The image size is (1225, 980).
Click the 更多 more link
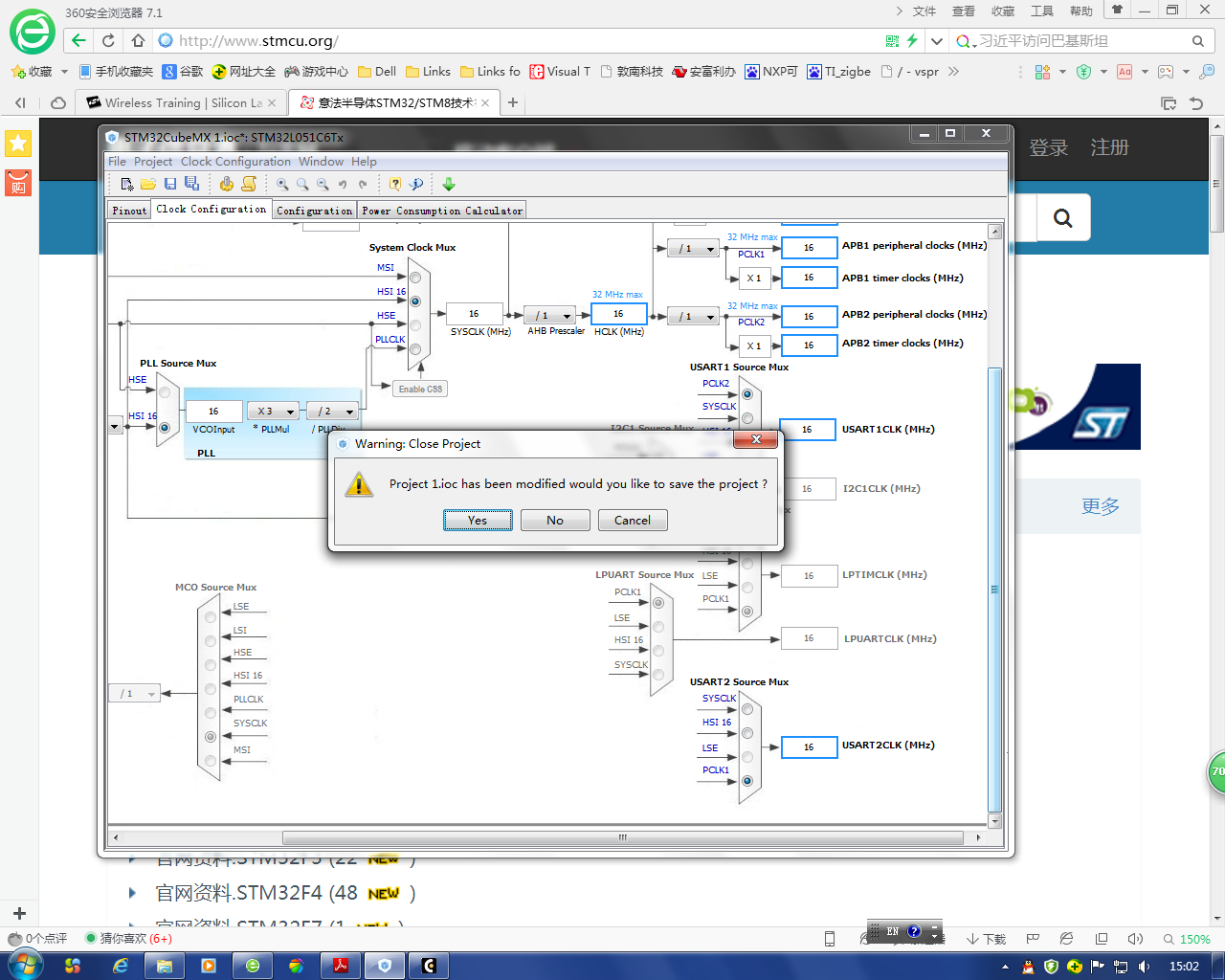pyautogui.click(x=1101, y=506)
